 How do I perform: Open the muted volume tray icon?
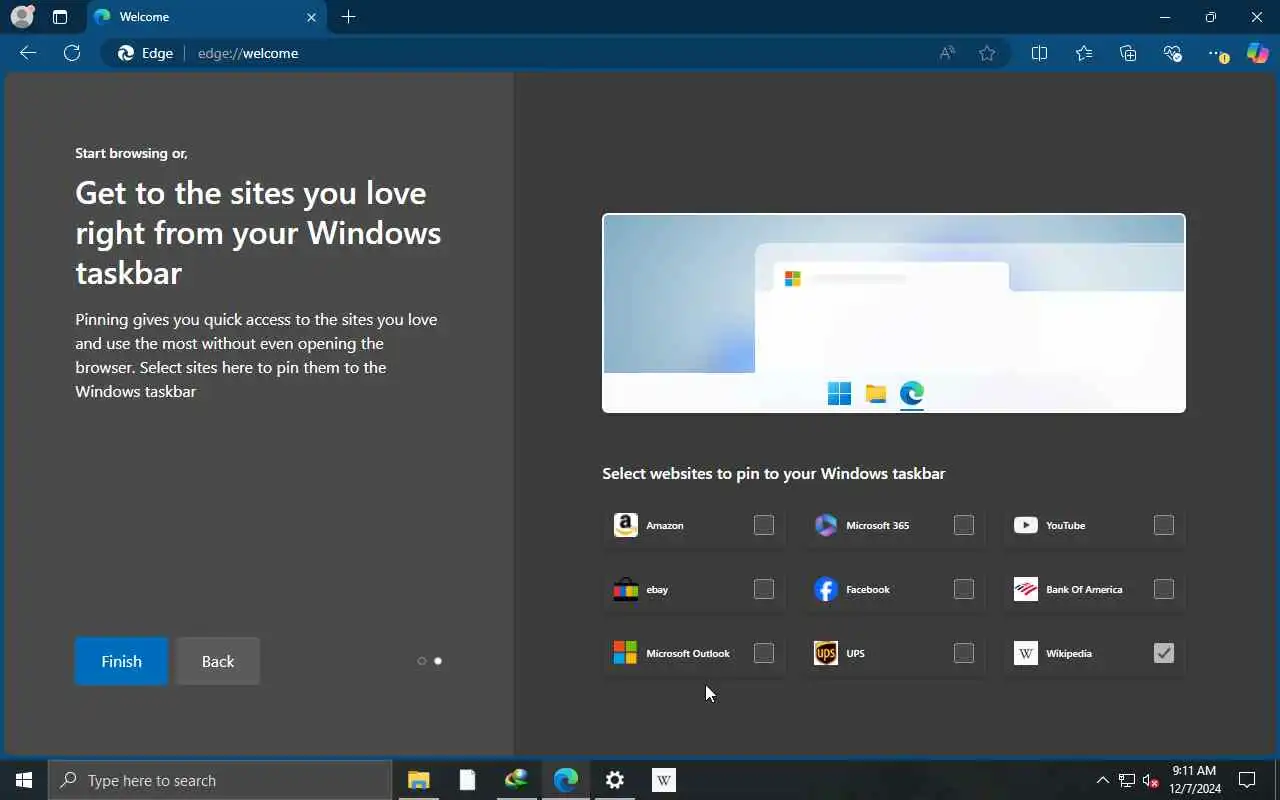pos(1151,780)
